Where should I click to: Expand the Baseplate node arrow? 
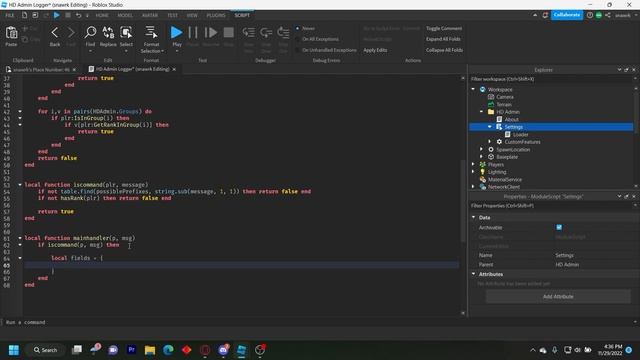tap(482, 157)
